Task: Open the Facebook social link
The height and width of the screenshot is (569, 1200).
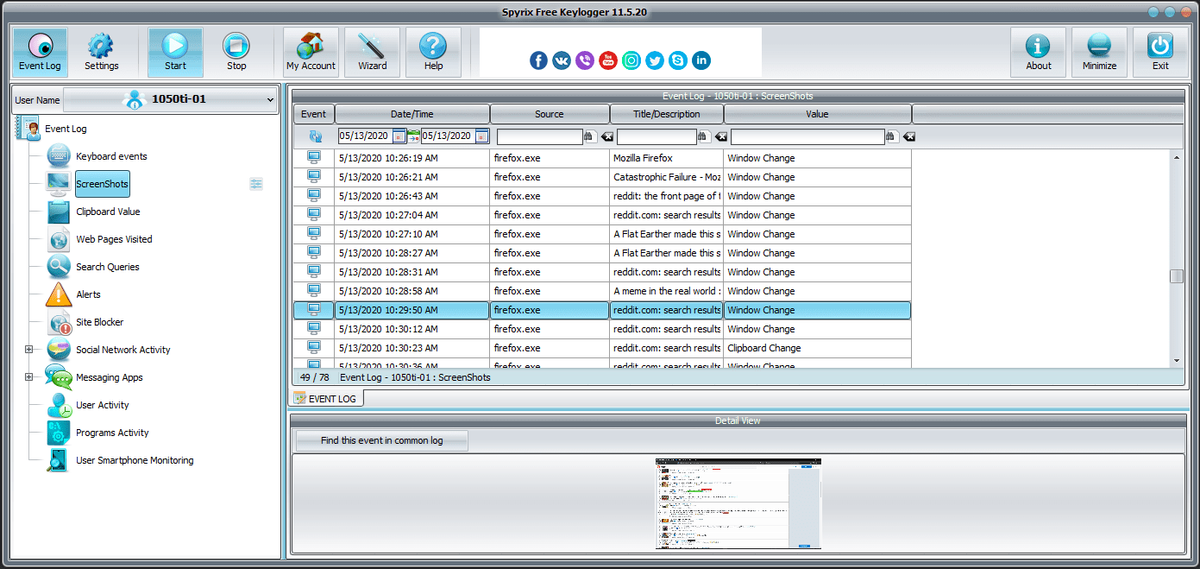Action: (538, 60)
